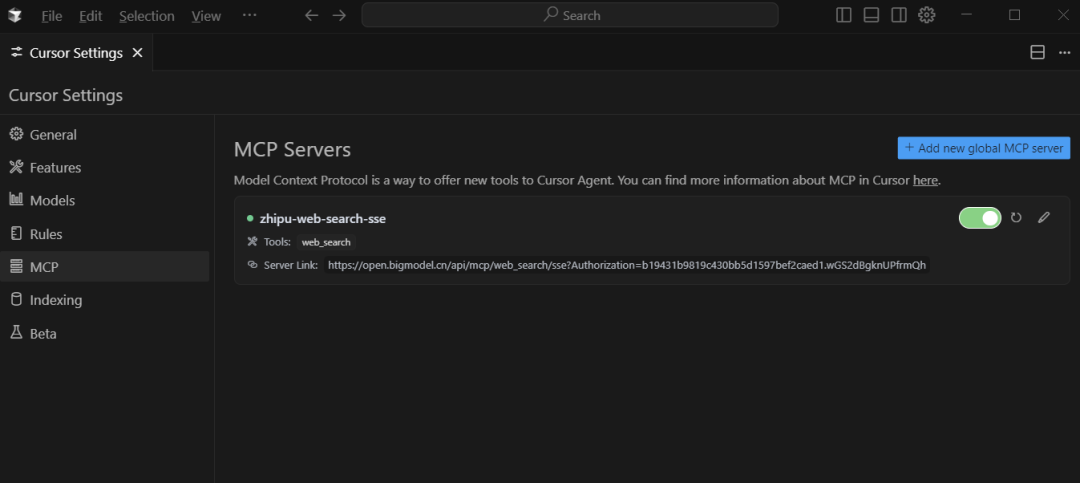Select the MCP settings section
The width and height of the screenshot is (1080, 483).
point(104,267)
